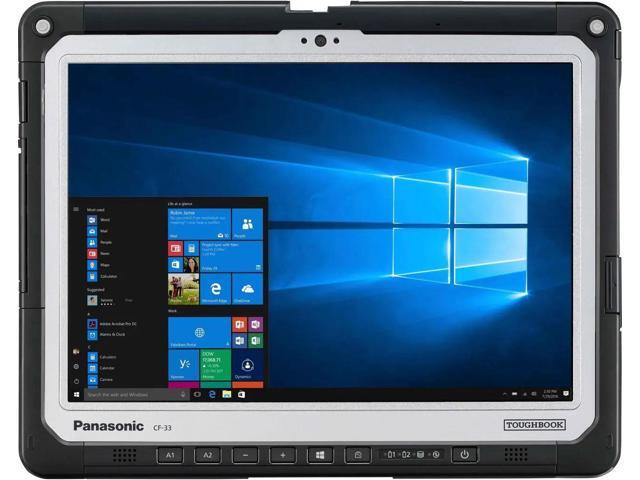This screenshot has height=480, width=640.
Task: Tap the rotation lock hardware button
Action: (358, 455)
